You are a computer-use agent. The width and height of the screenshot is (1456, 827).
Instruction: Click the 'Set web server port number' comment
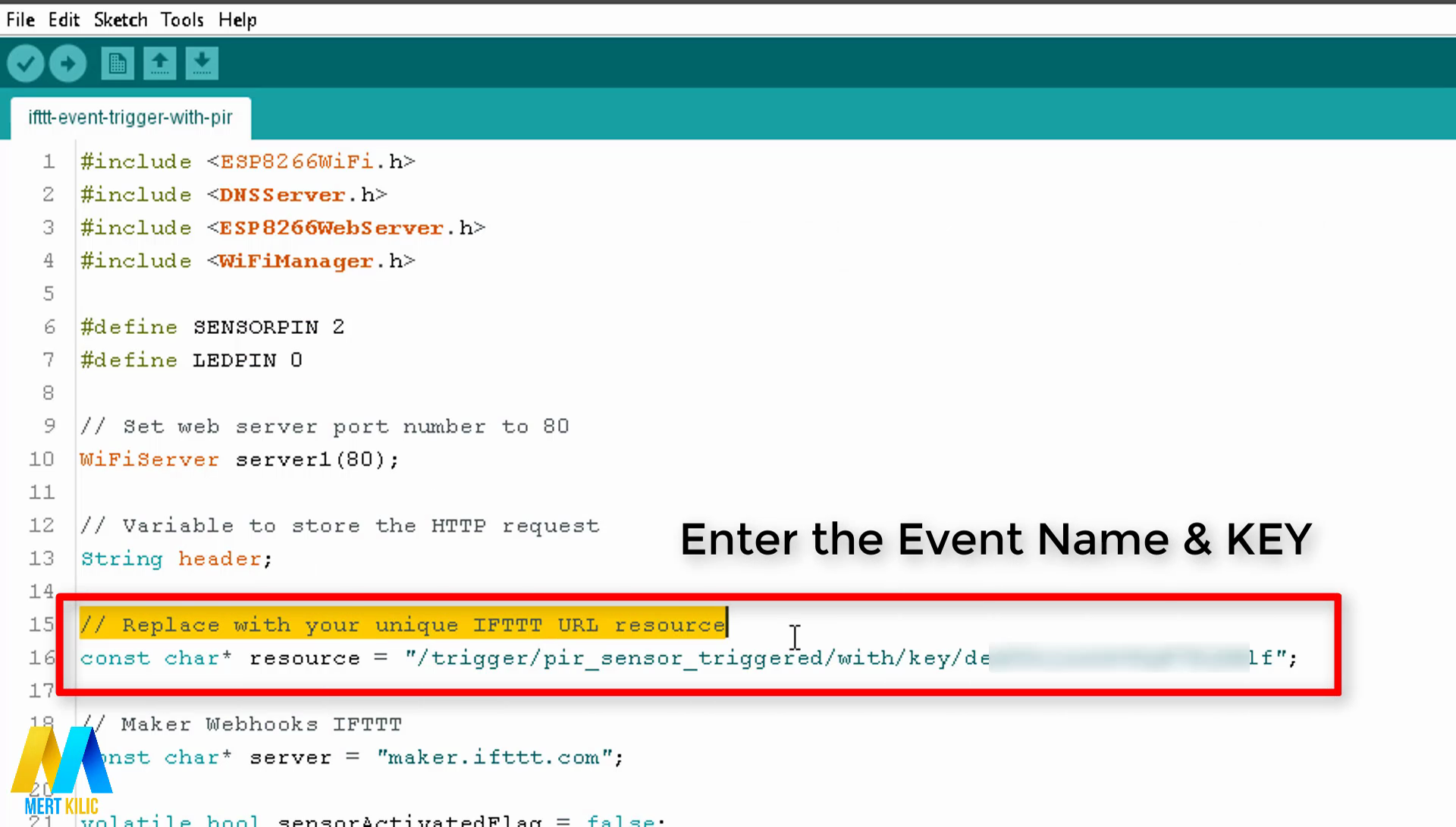coord(325,426)
